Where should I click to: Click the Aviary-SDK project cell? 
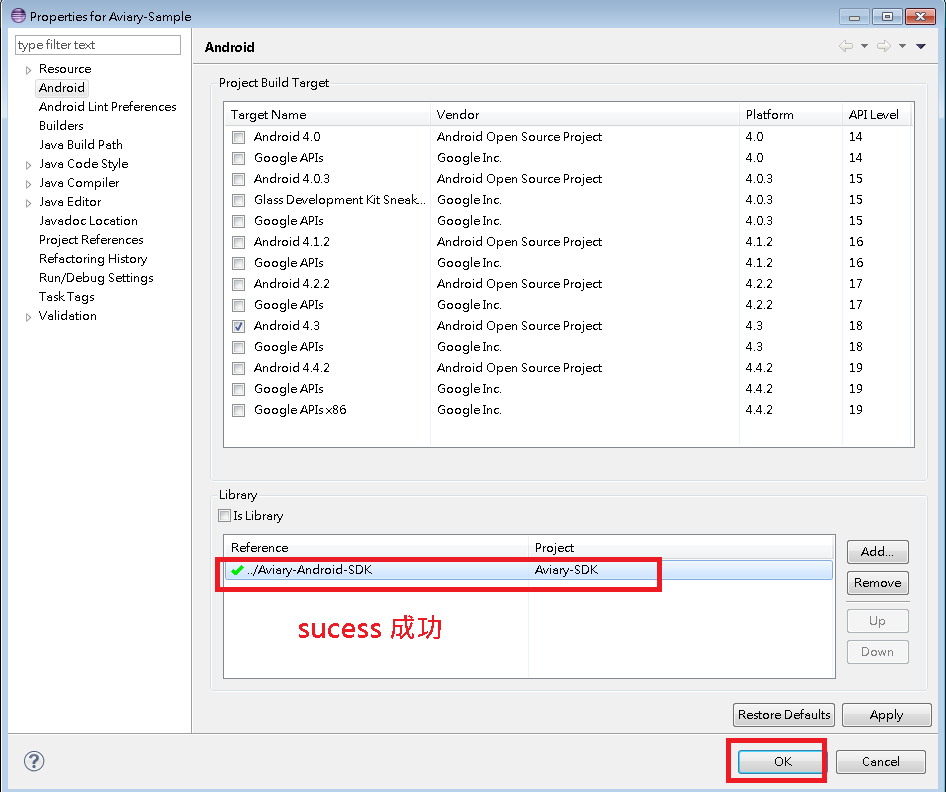(566, 570)
